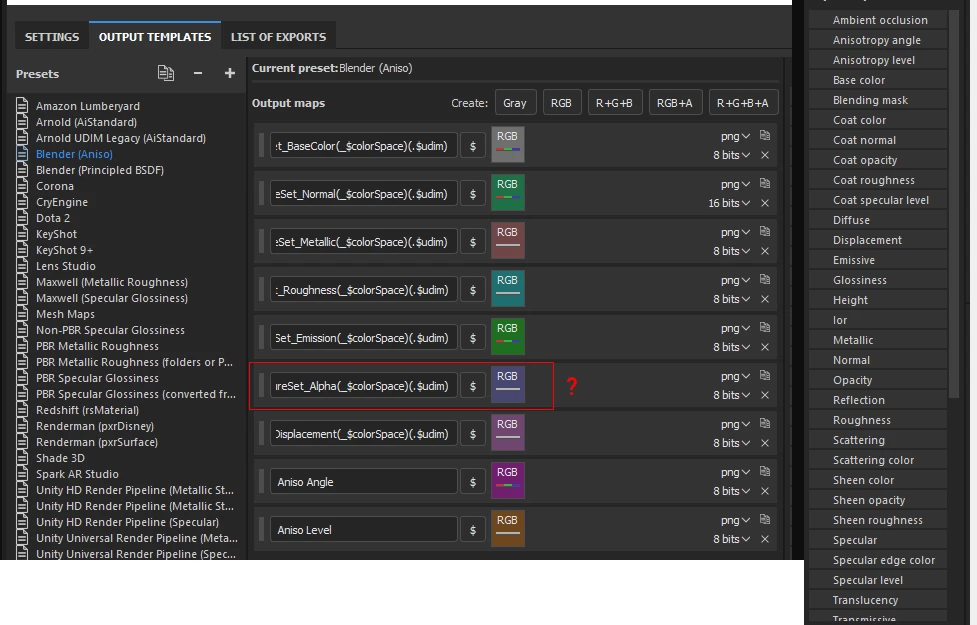Screen dimensions: 977x625
Task: Open 8 bits depth dropdown for BaseColor
Action: pos(732,155)
